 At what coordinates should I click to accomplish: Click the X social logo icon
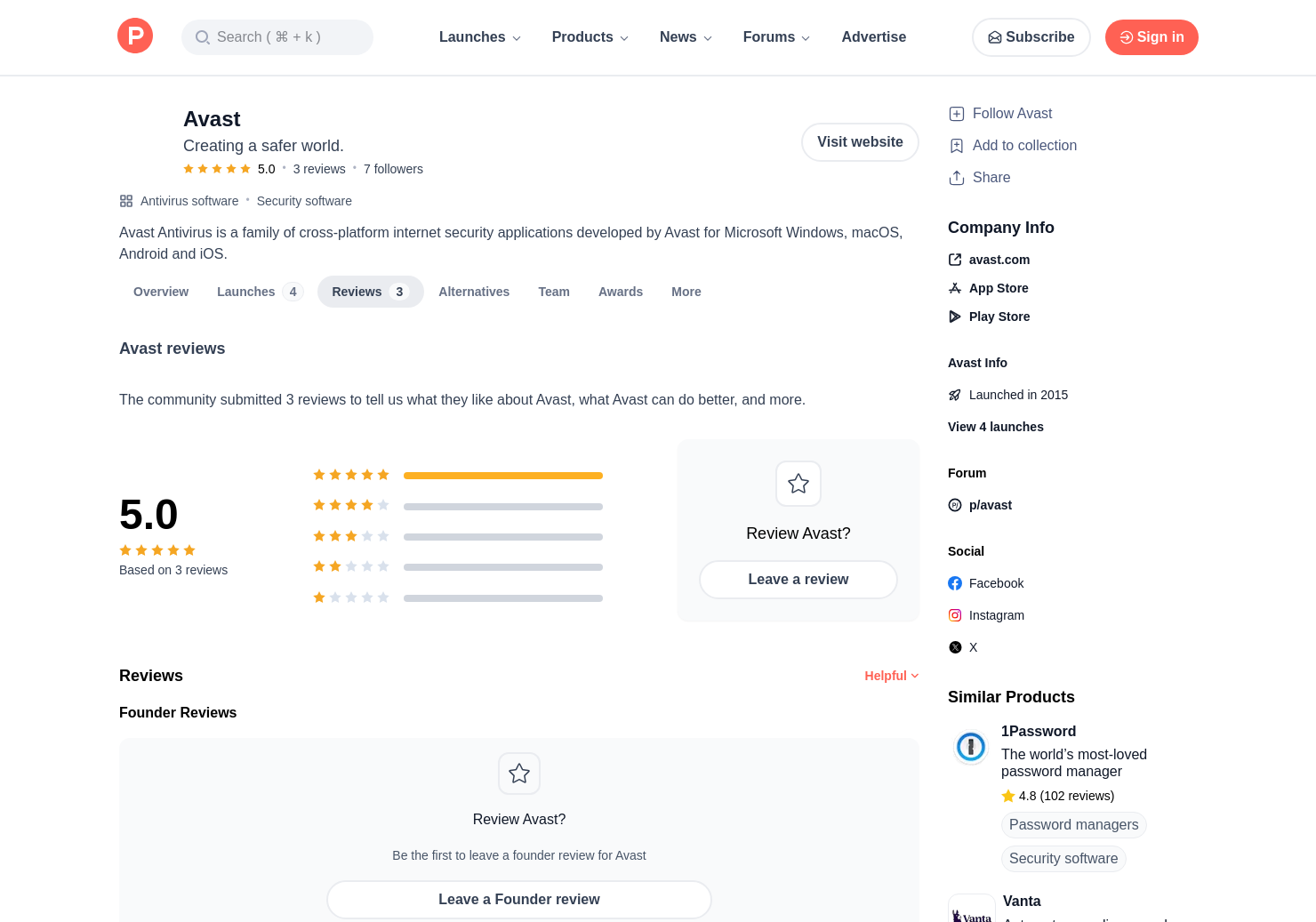[955, 647]
